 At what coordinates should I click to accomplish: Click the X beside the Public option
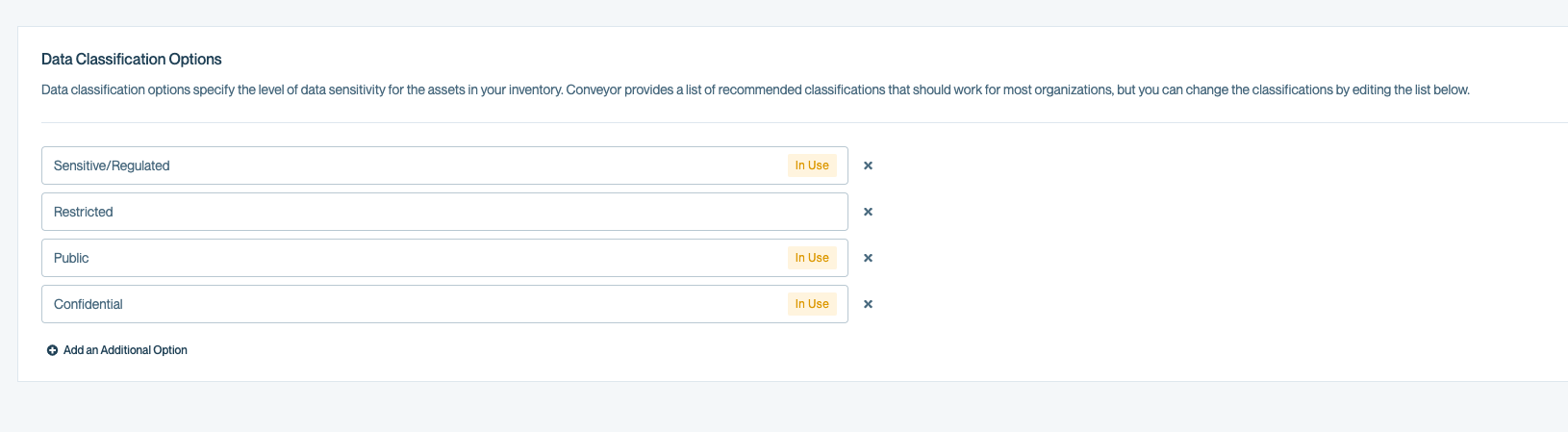pyautogui.click(x=868, y=258)
